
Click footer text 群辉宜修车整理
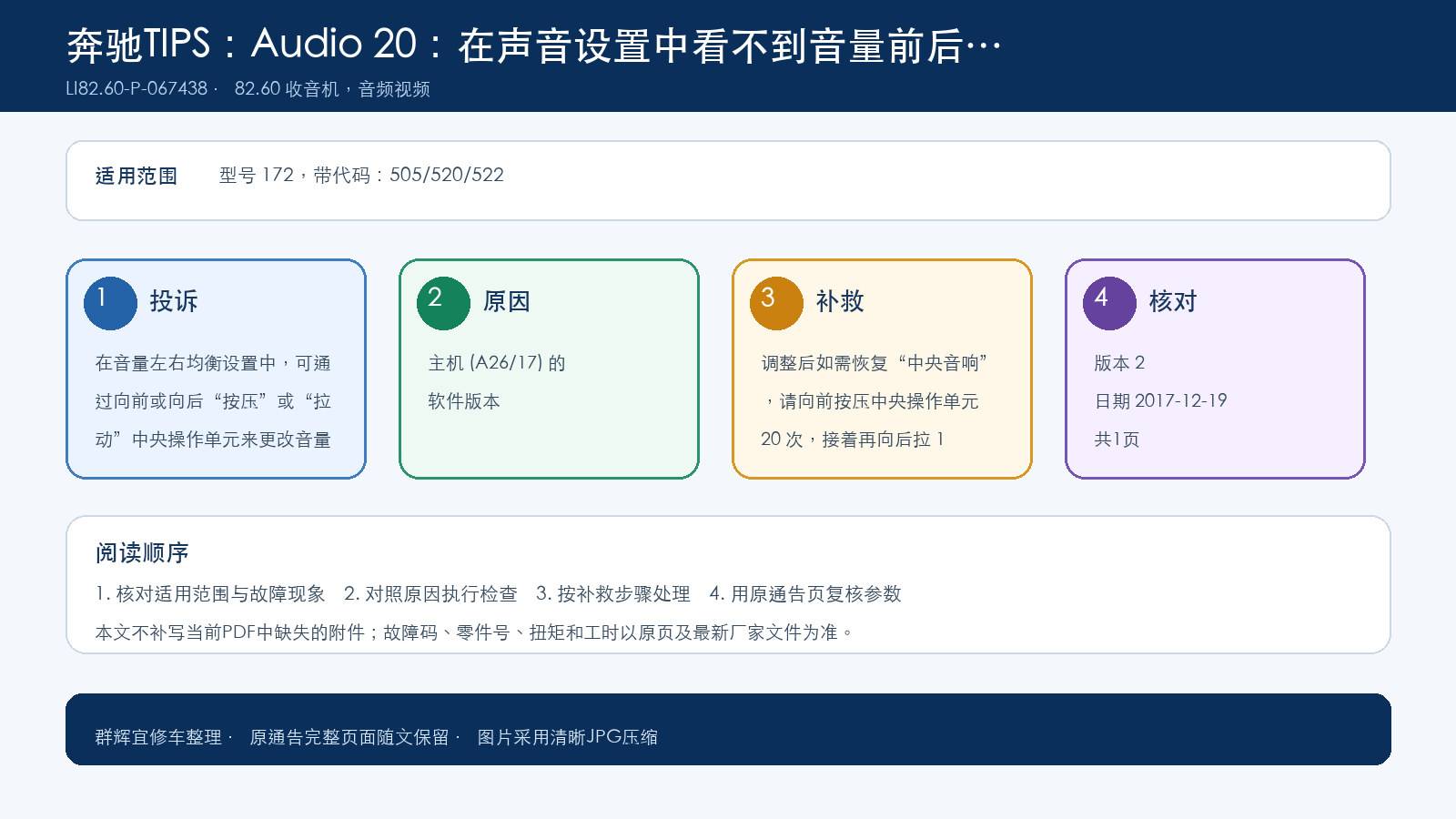pyautogui.click(x=158, y=737)
